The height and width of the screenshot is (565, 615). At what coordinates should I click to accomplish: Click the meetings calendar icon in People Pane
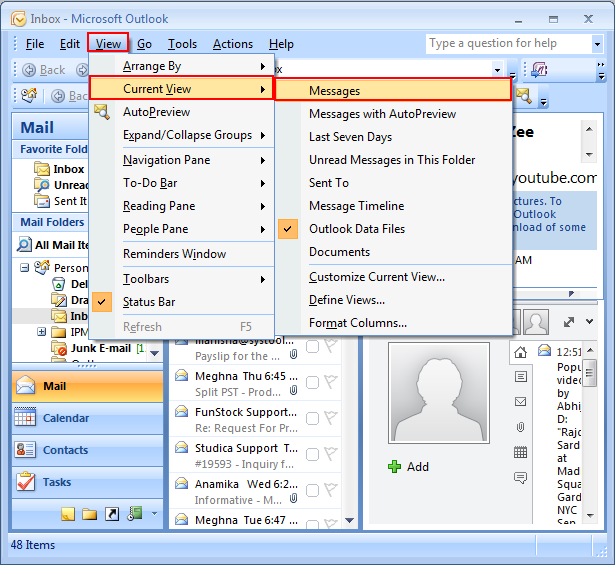click(x=520, y=452)
